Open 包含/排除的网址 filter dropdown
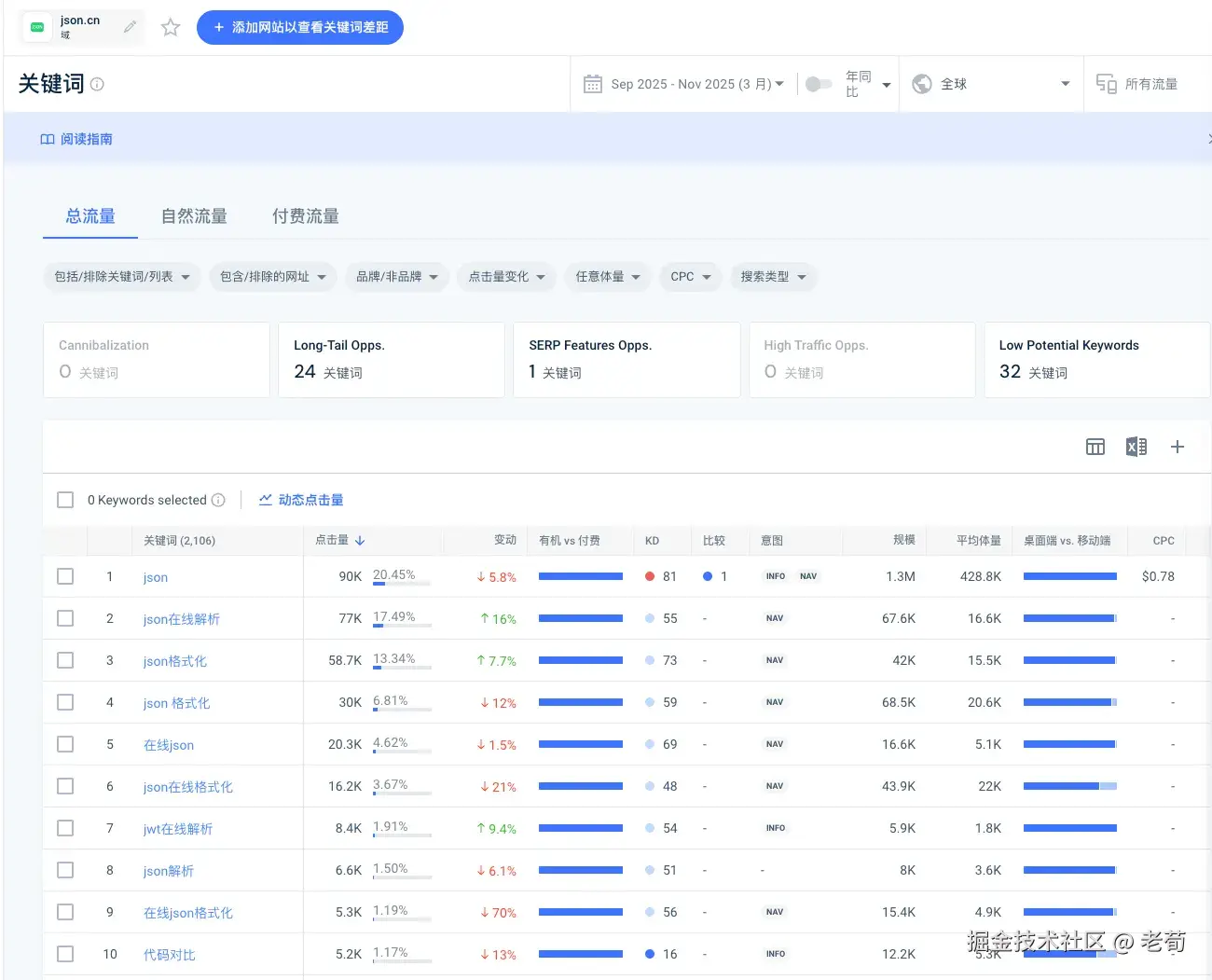This screenshot has width=1212, height=980. (272, 277)
